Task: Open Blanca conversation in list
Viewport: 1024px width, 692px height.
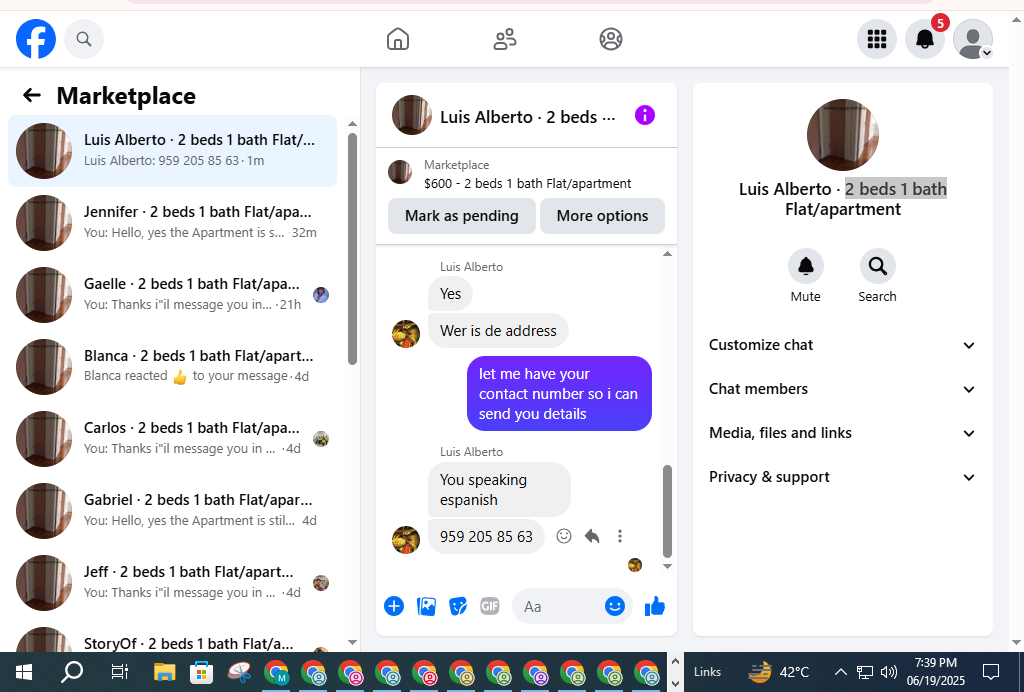Action: tap(172, 366)
